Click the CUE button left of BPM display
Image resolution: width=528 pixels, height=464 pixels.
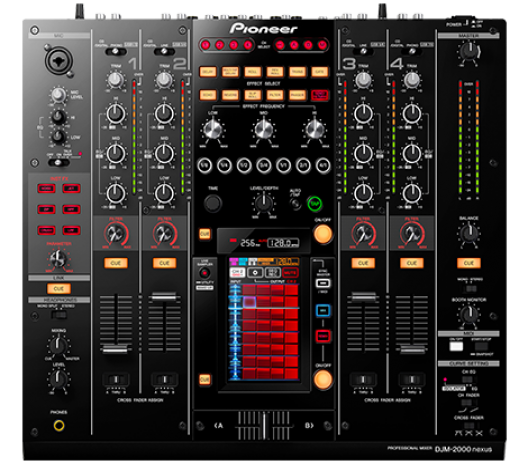[205, 234]
